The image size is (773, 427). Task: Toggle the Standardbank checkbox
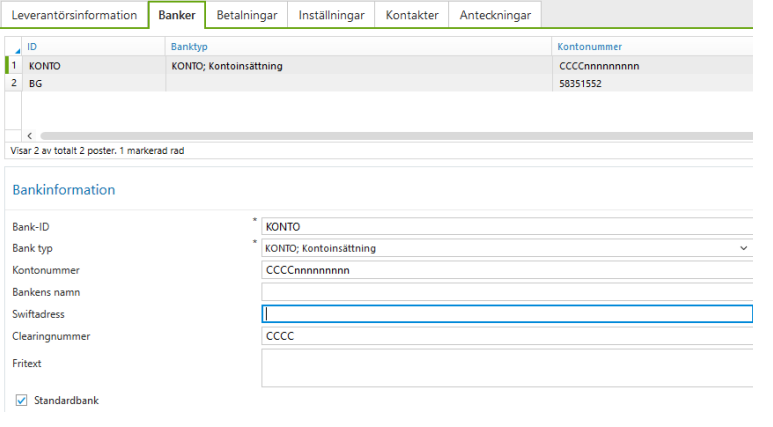coord(21,400)
